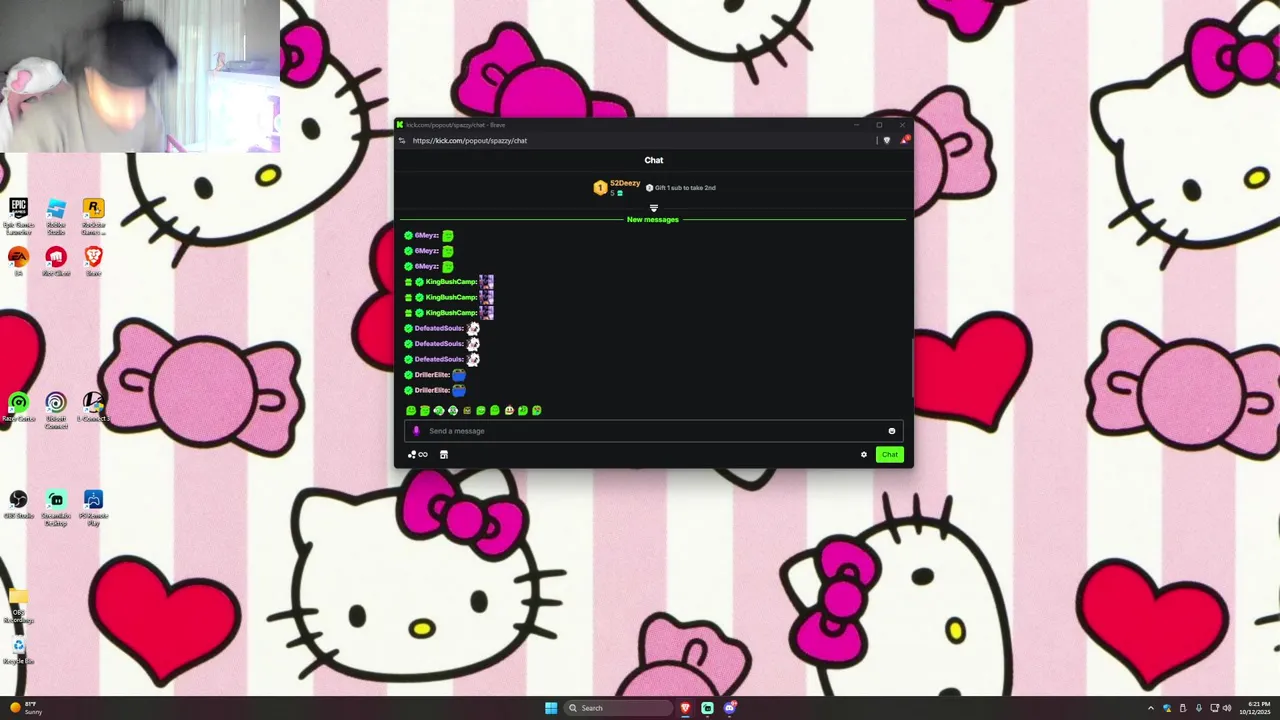Open L-Connect 3 desktop shortcut

pos(93,408)
